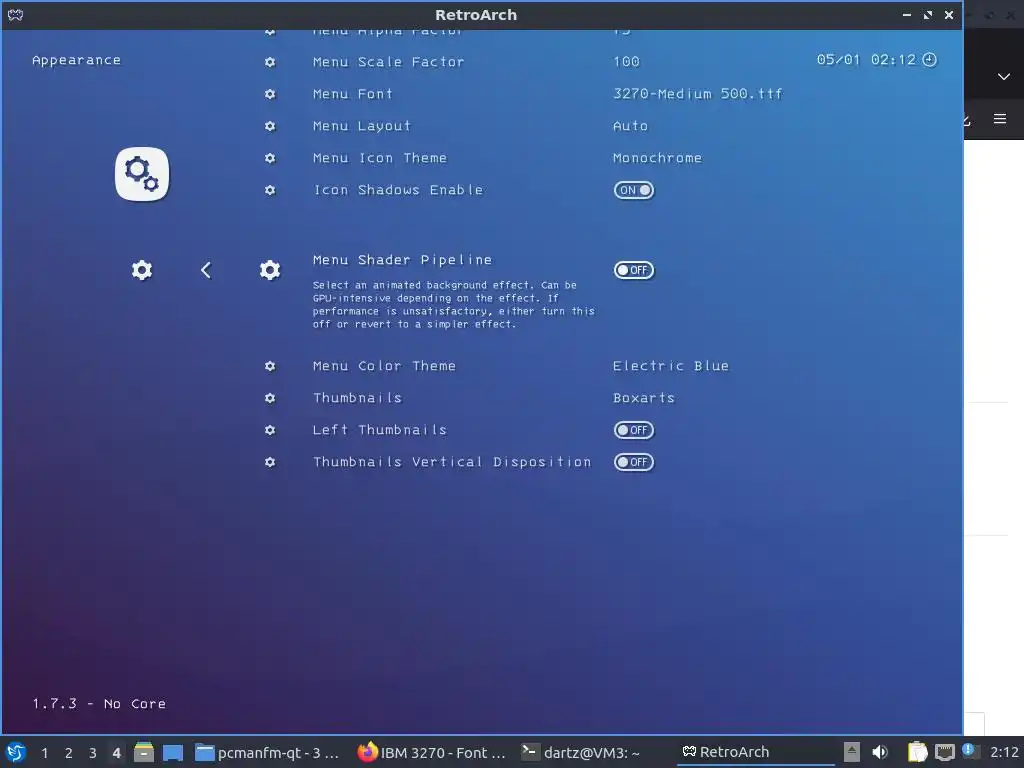This screenshot has height=768, width=1024.
Task: Select the Thumbnails Vertical Disposition label
Action: coord(452,462)
